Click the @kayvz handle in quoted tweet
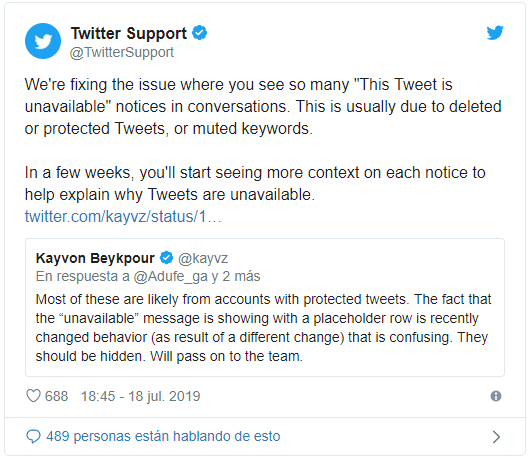The width and height of the screenshot is (529, 465). [x=203, y=258]
